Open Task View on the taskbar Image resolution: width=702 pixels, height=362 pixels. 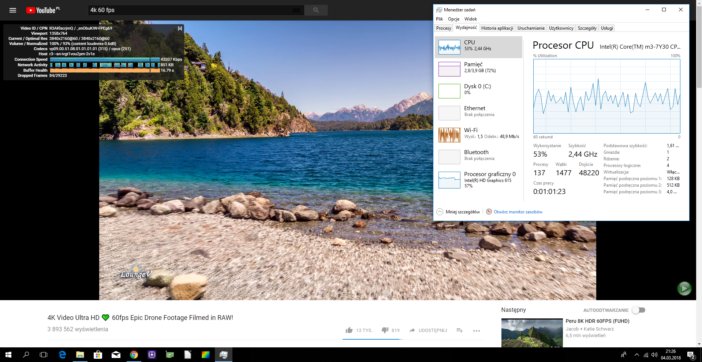43,355
